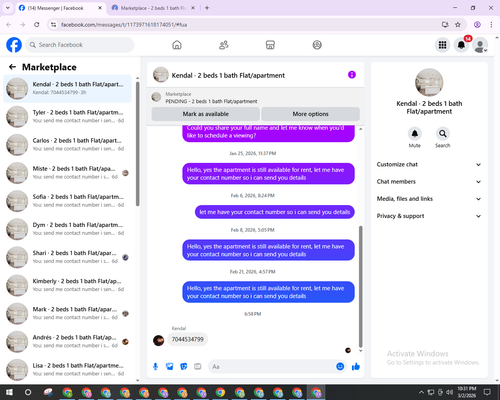Click the More options button
This screenshot has height=400, width=500.
pos(311,114)
